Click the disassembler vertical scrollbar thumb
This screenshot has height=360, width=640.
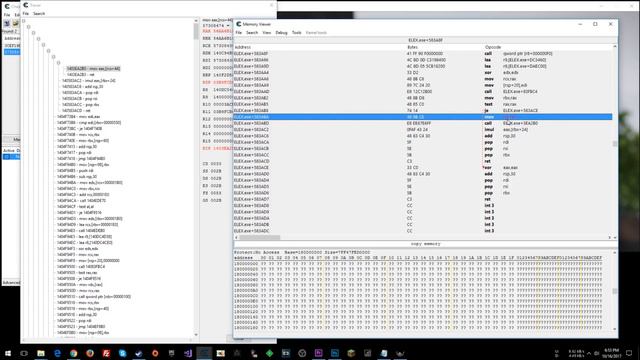(x=615, y=144)
